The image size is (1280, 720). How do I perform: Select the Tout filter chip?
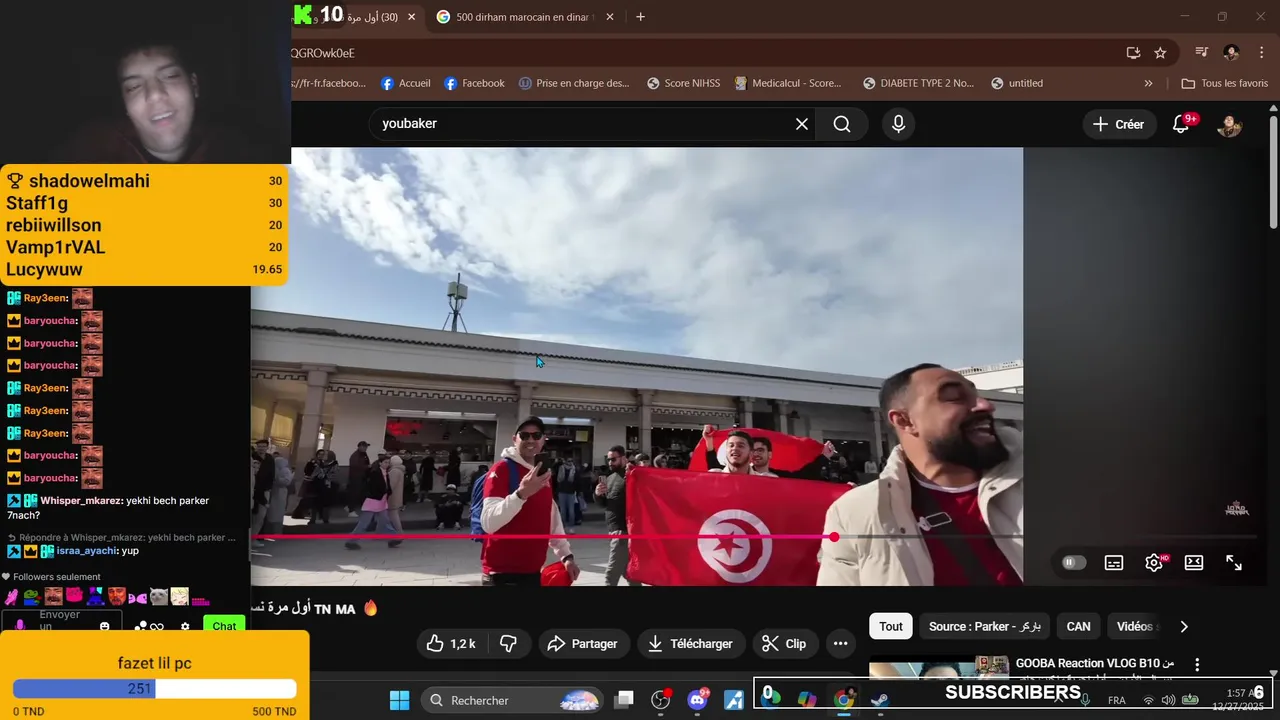(891, 627)
